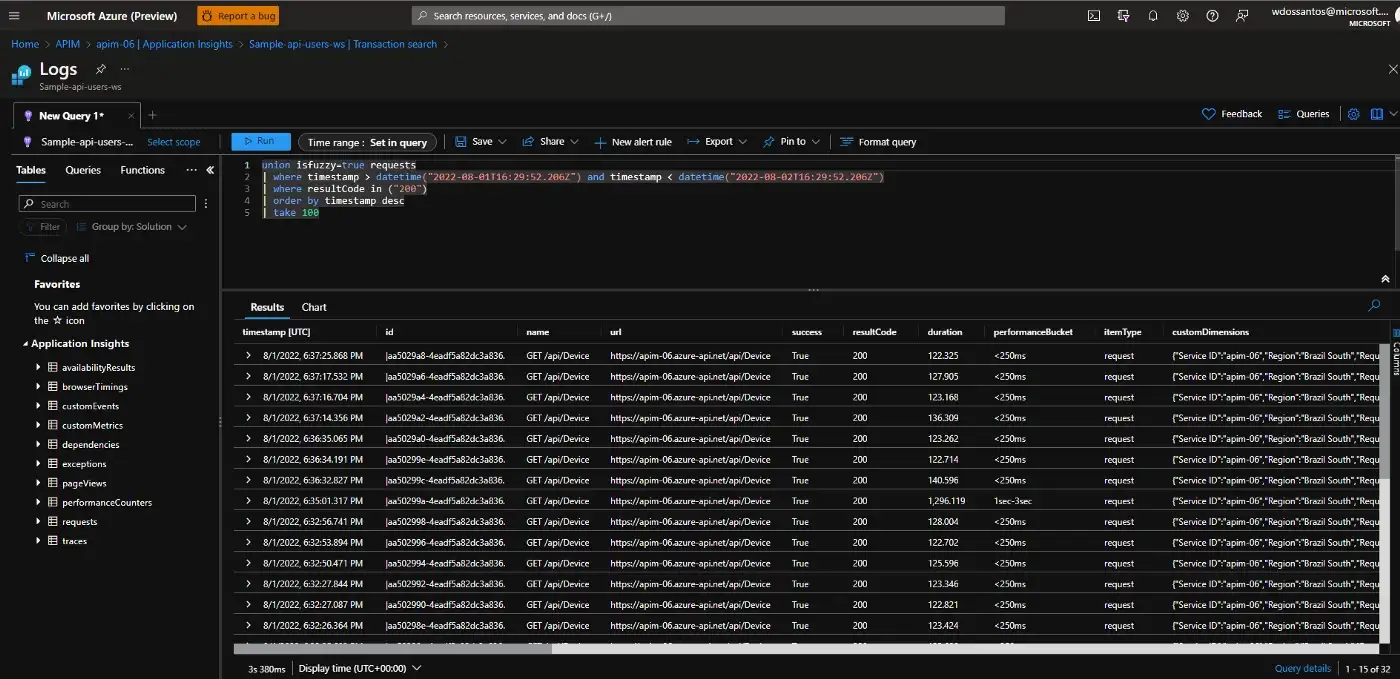
Task: Open the ellipsis menu next to Logs title
Action: tap(125, 69)
